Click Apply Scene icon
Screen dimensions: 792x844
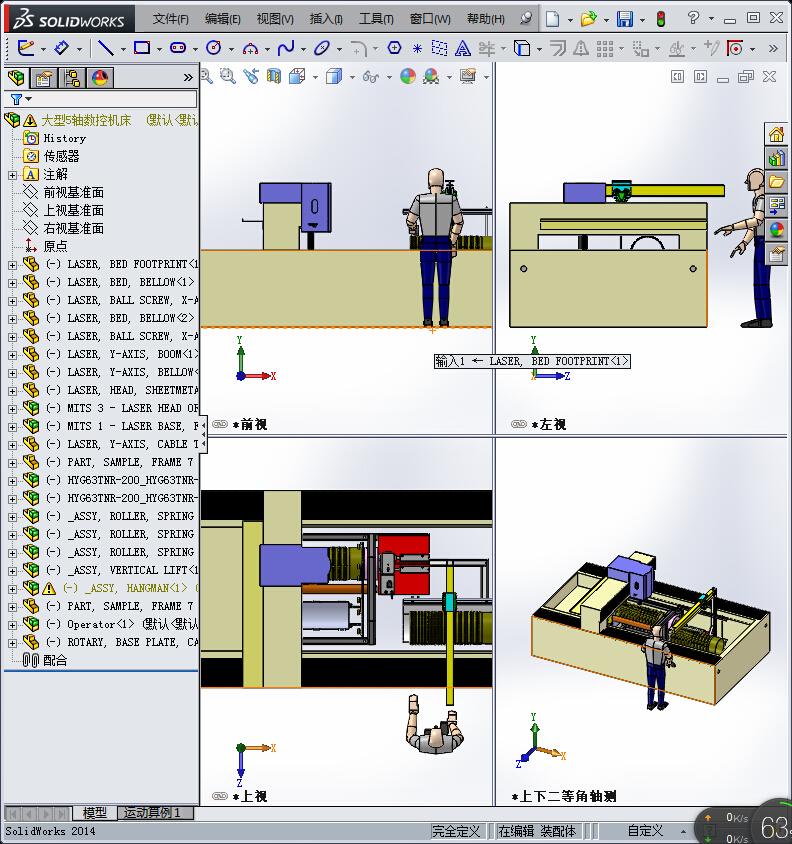431,76
